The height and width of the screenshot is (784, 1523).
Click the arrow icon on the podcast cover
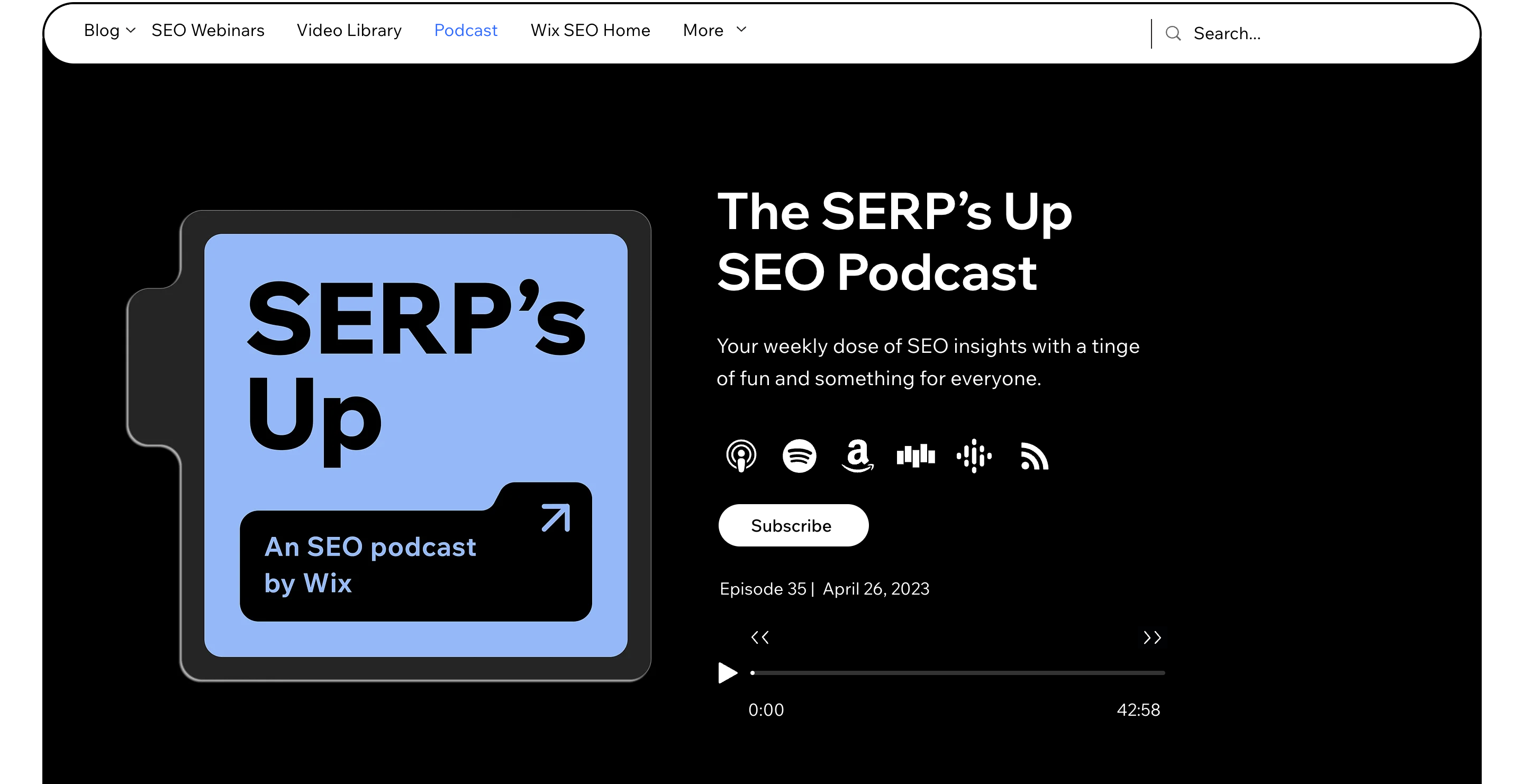[x=556, y=517]
